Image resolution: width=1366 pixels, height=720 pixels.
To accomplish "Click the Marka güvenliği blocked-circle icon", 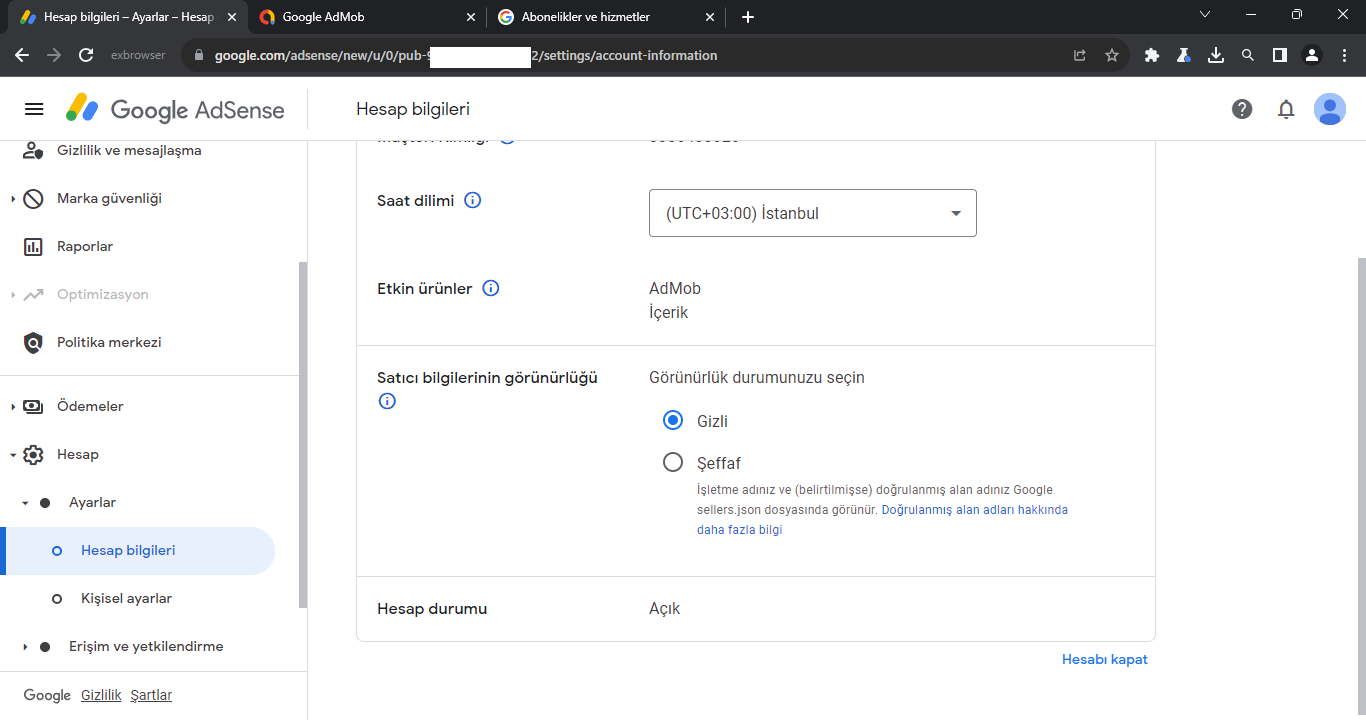I will pyautogui.click(x=33, y=199).
